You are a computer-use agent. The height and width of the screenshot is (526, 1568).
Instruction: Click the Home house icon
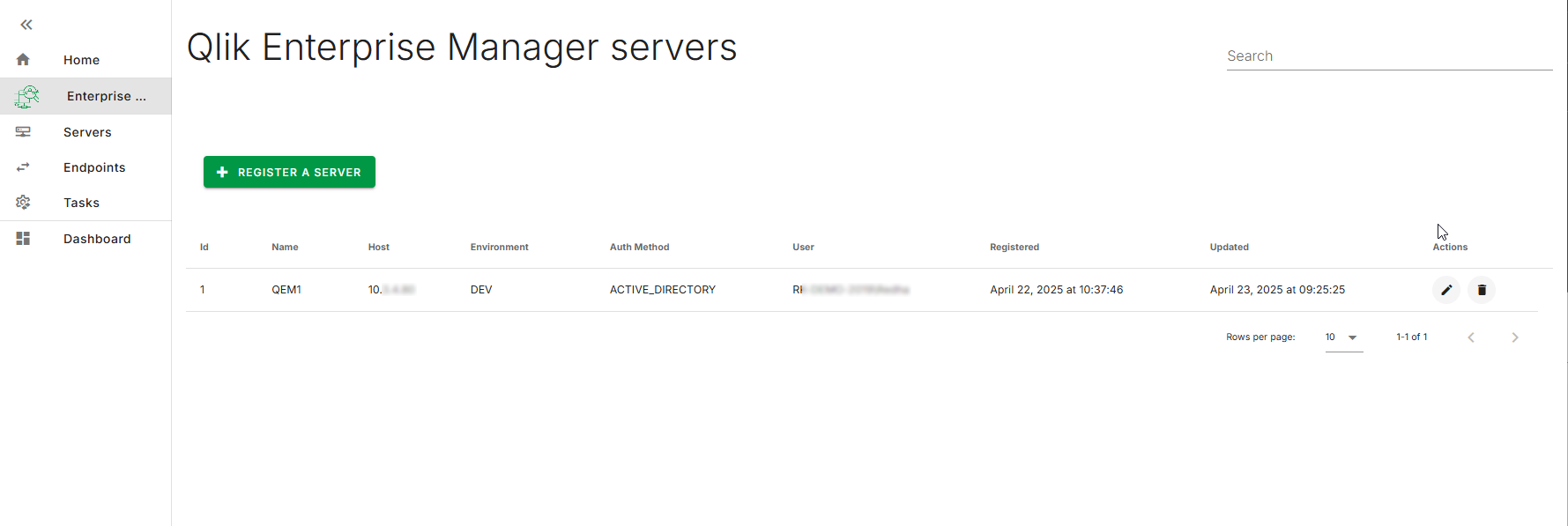click(23, 60)
